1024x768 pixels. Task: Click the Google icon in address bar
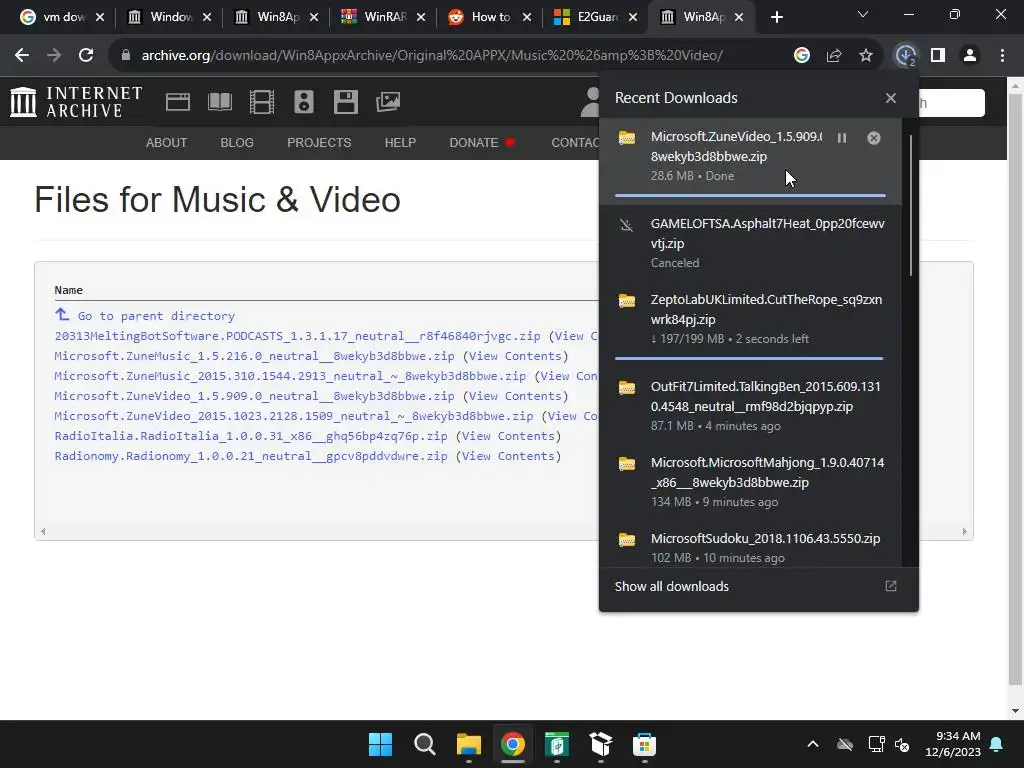[802, 56]
